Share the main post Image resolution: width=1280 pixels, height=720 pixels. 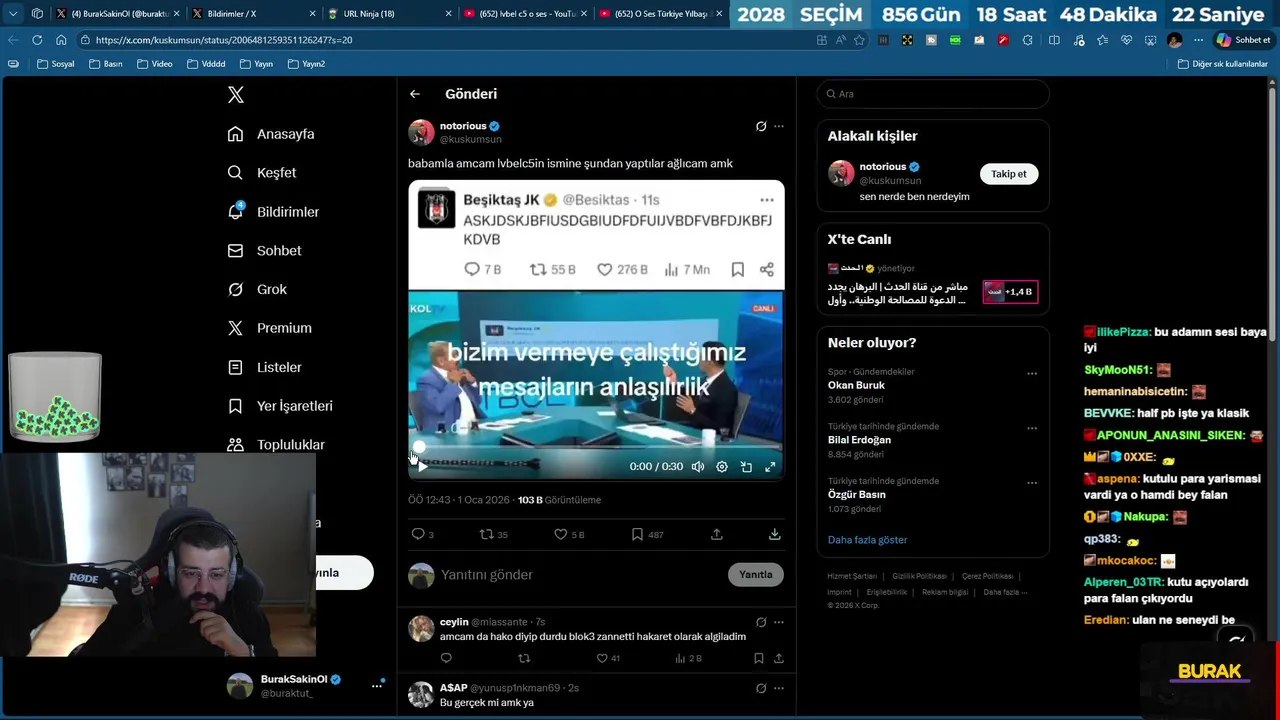[717, 535]
